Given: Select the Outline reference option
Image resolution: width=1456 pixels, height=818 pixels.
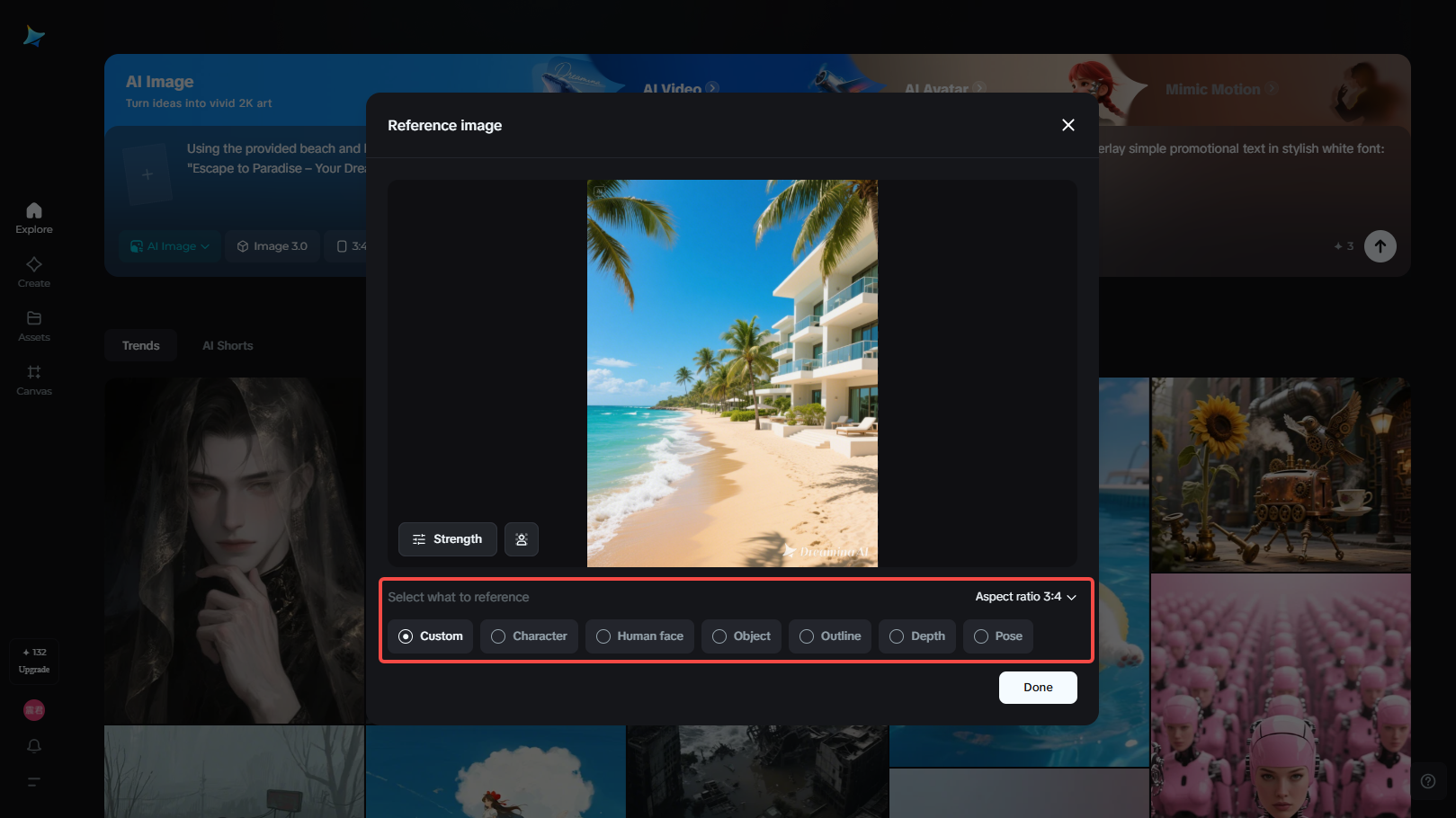Looking at the screenshot, I should 830,636.
